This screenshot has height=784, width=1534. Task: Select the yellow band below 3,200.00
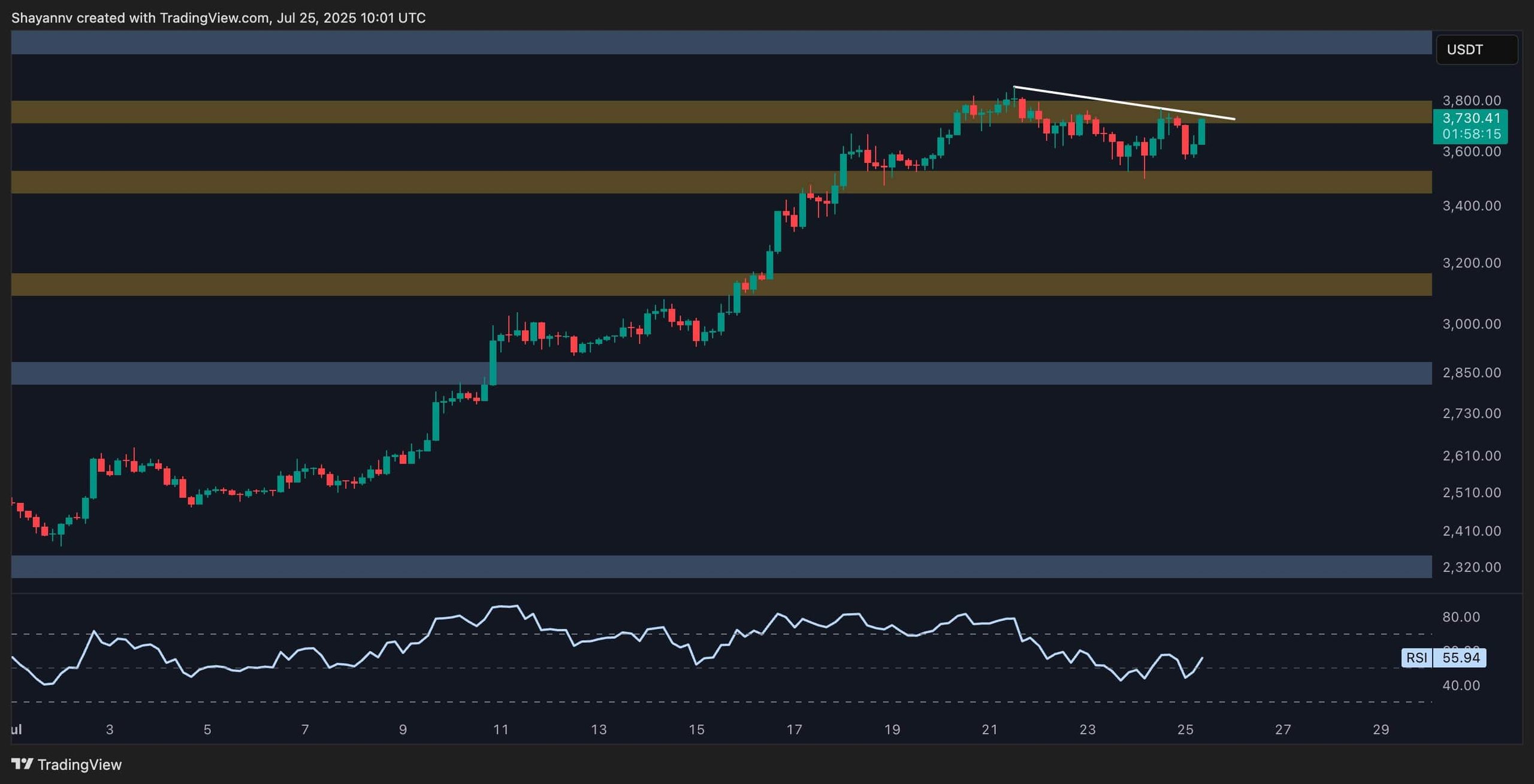pyautogui.click(x=721, y=284)
